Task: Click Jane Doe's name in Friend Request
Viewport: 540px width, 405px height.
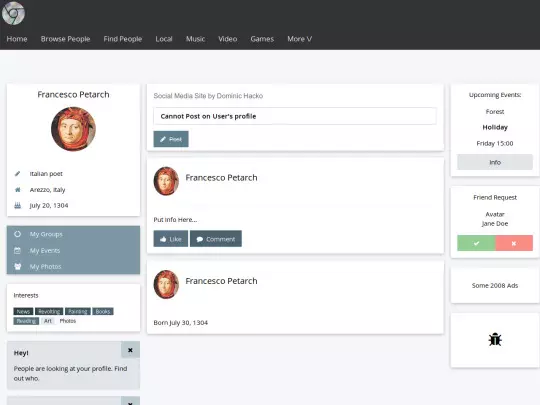Action: (495, 224)
